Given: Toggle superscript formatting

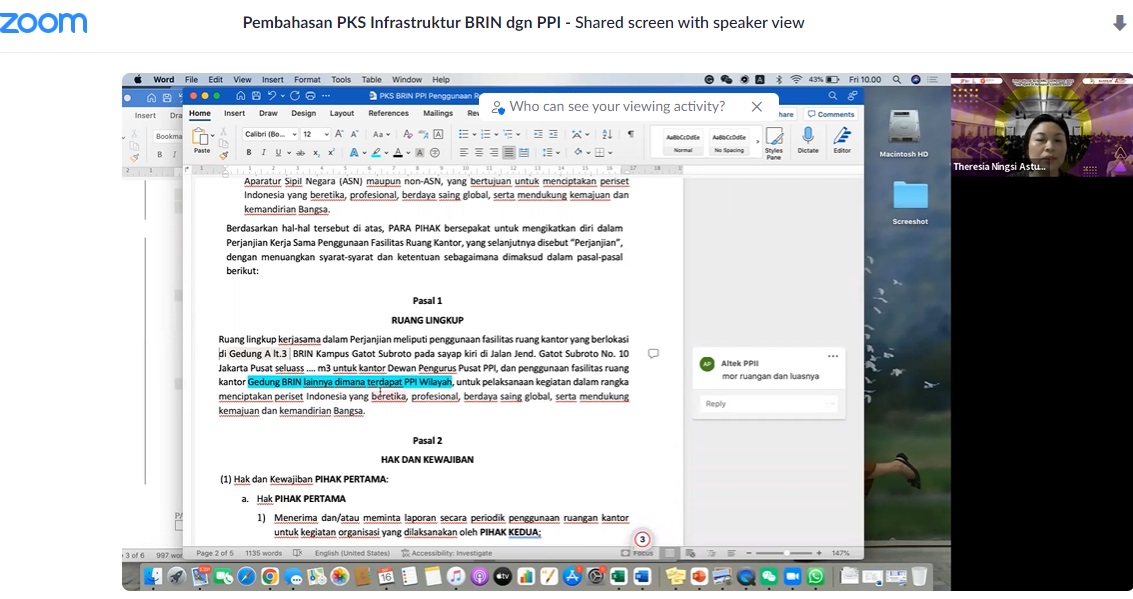Looking at the screenshot, I should tap(331, 152).
